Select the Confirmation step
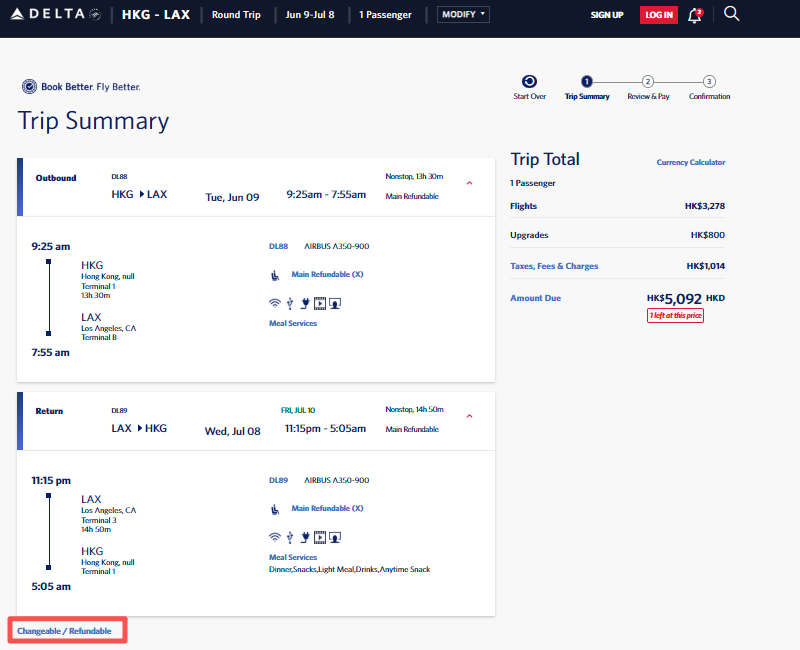 [x=709, y=82]
